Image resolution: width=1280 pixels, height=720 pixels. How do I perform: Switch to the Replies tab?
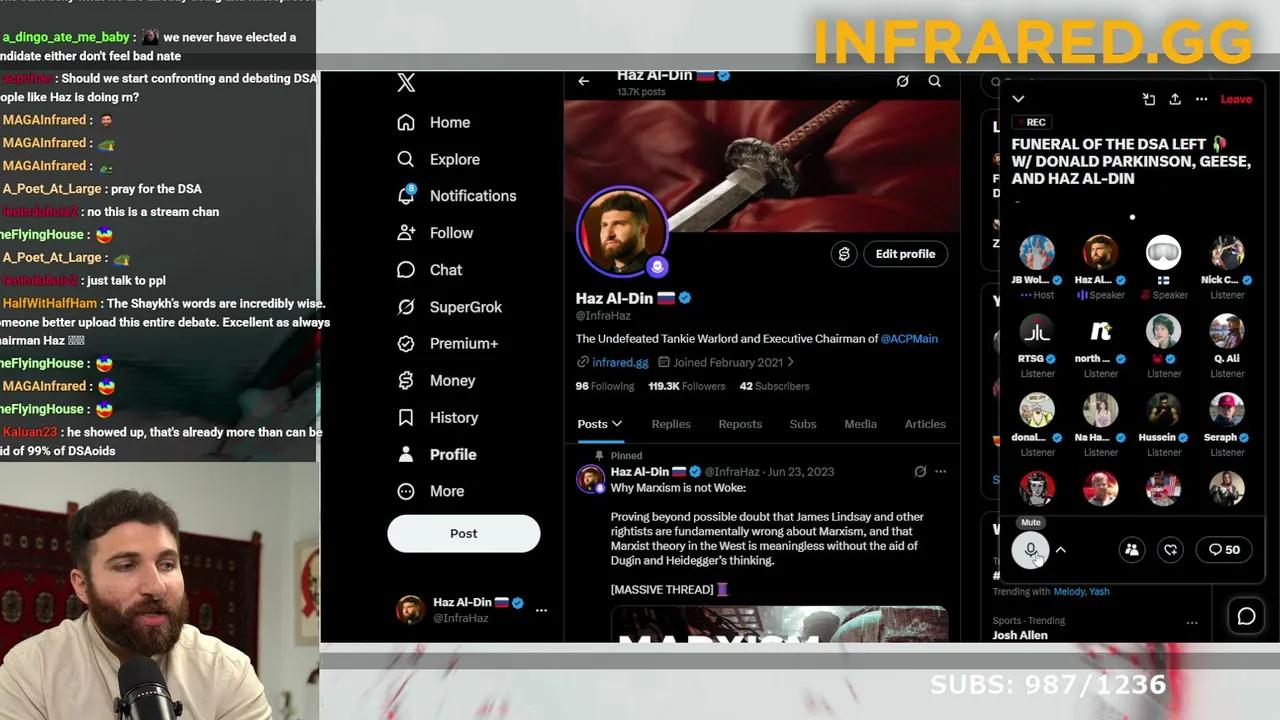pyautogui.click(x=671, y=424)
